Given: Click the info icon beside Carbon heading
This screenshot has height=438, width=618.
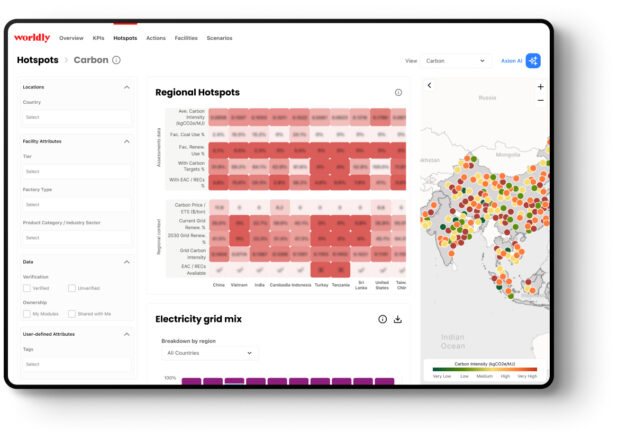Looking at the screenshot, I should tap(117, 60).
